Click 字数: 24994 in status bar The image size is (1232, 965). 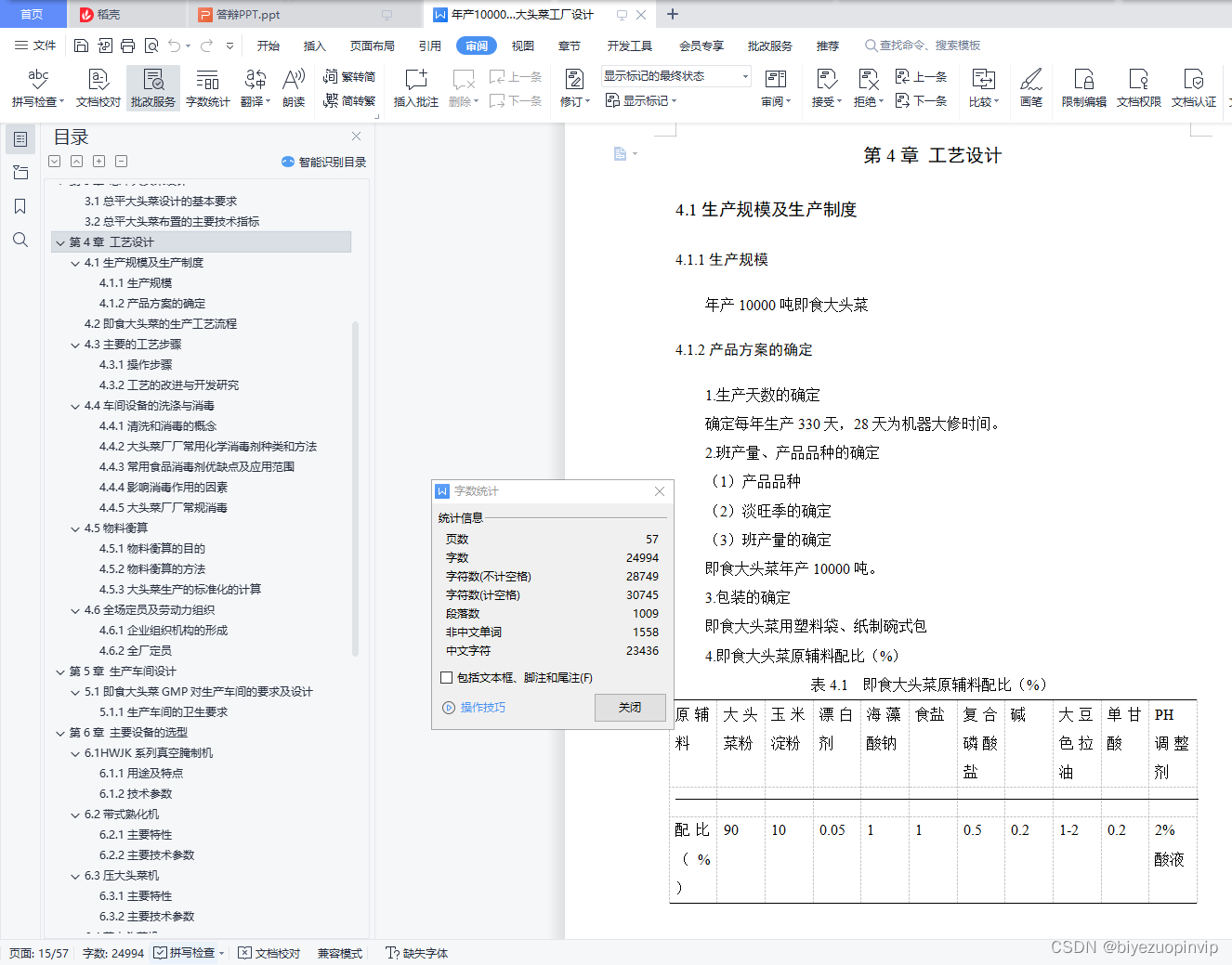[113, 953]
